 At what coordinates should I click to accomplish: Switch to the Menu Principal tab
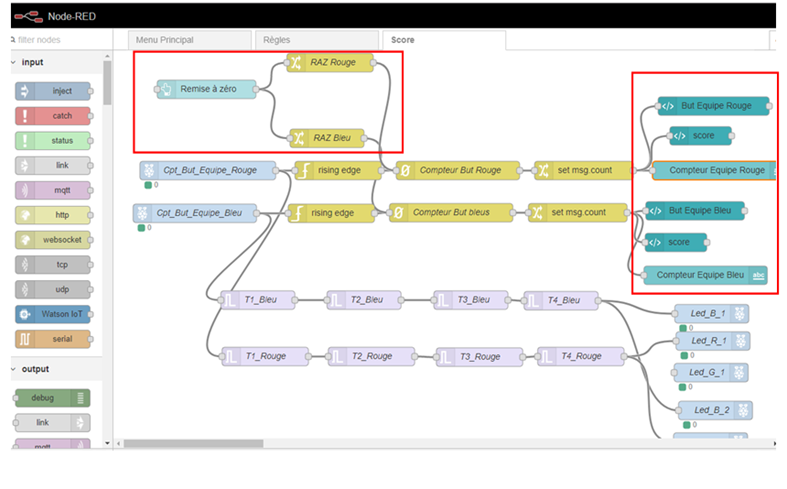click(x=190, y=40)
